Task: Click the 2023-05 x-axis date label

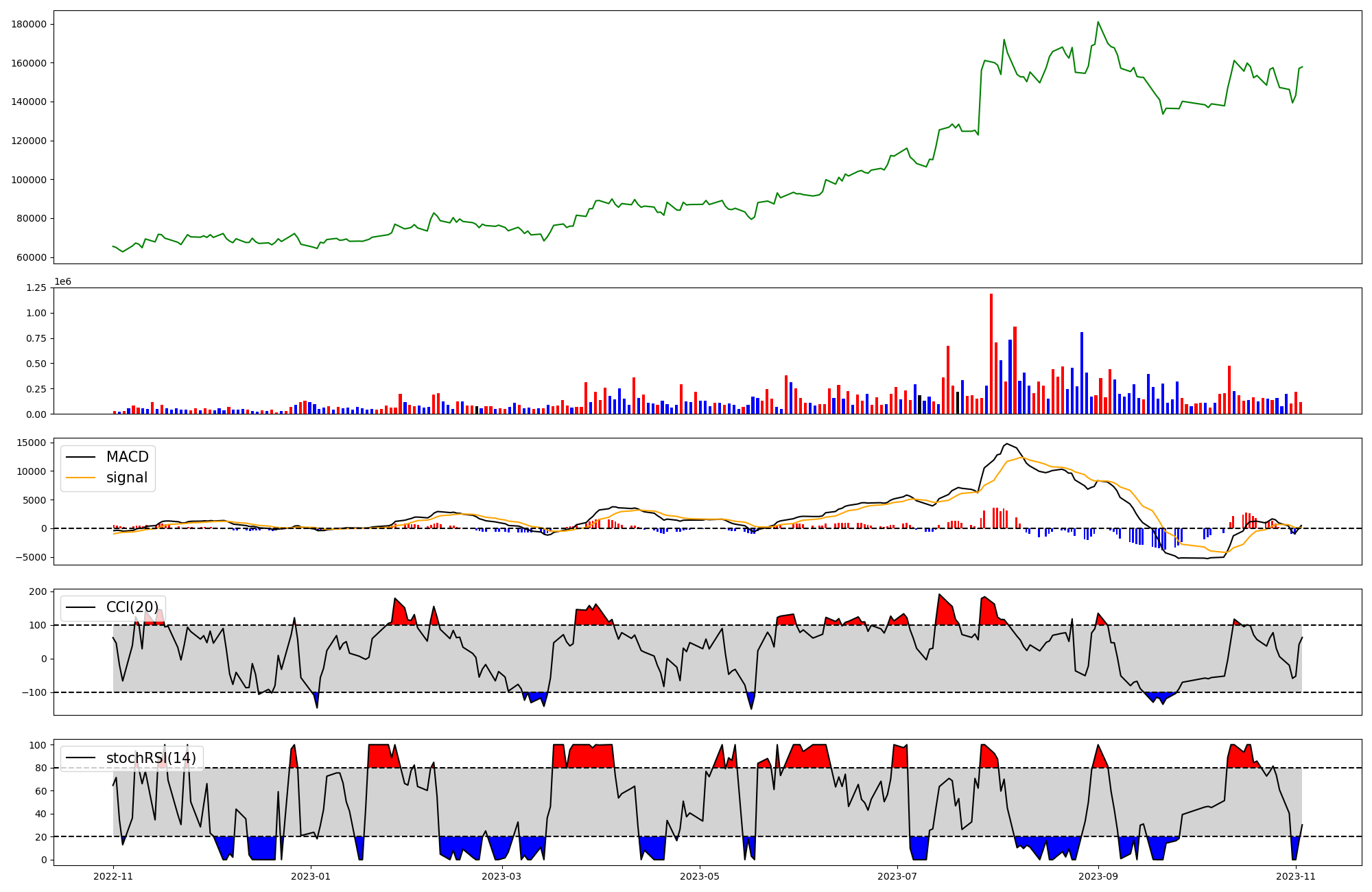Action: pyautogui.click(x=700, y=876)
